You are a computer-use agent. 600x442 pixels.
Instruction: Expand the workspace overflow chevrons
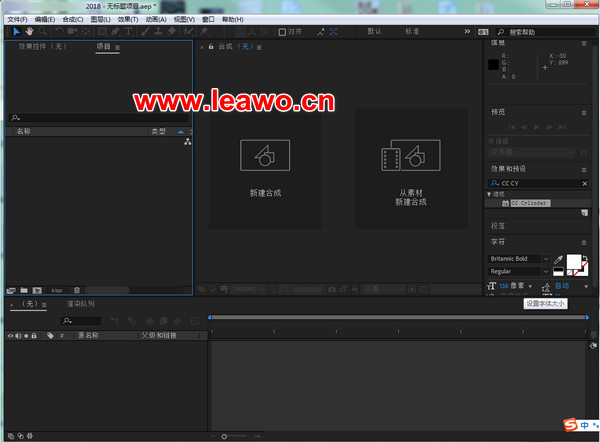tap(467, 31)
